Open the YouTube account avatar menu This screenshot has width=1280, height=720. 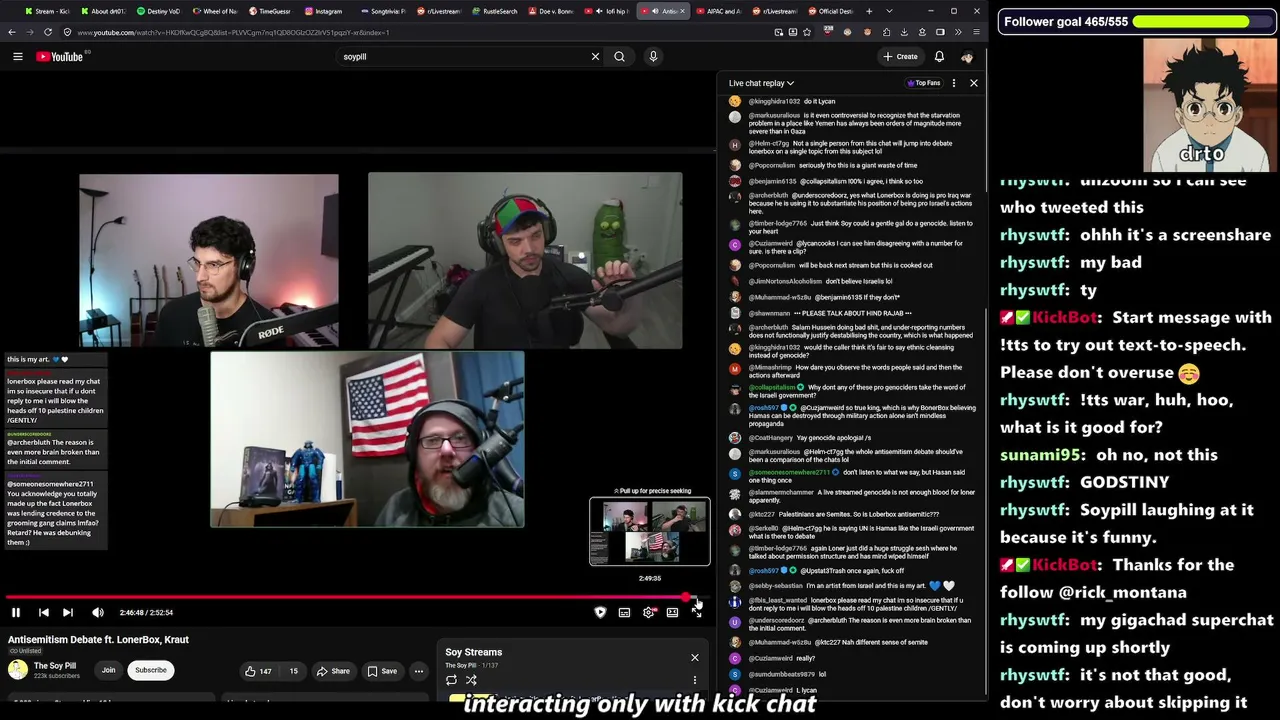[967, 57]
